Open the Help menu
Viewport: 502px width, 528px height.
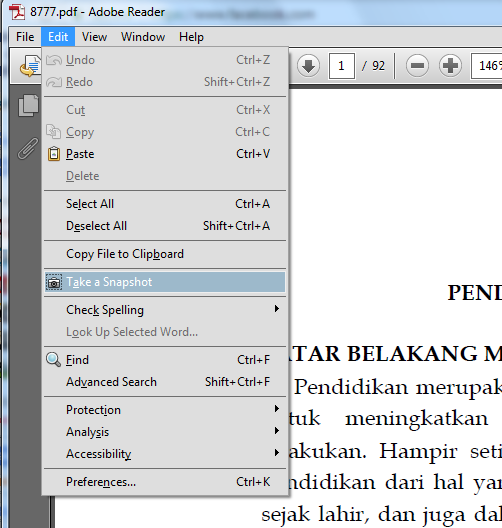(191, 37)
